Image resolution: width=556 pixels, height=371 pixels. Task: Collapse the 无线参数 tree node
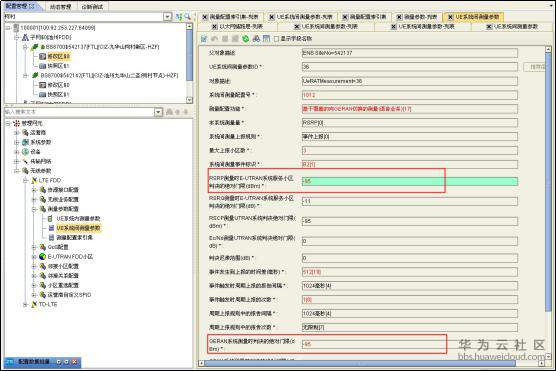tap(16, 171)
